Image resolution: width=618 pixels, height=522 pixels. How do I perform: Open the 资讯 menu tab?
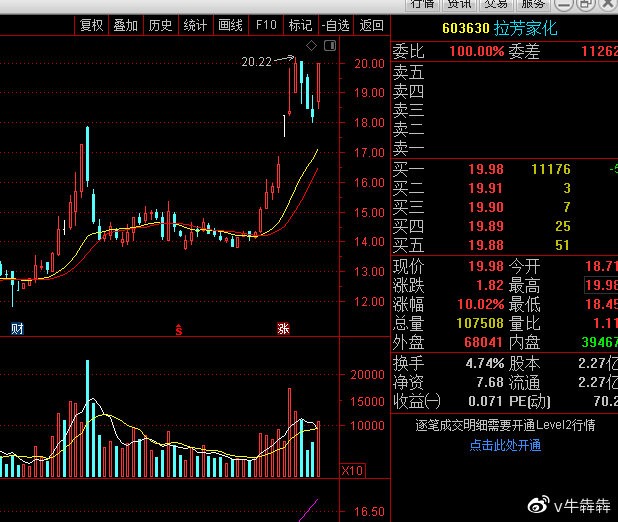460,4
